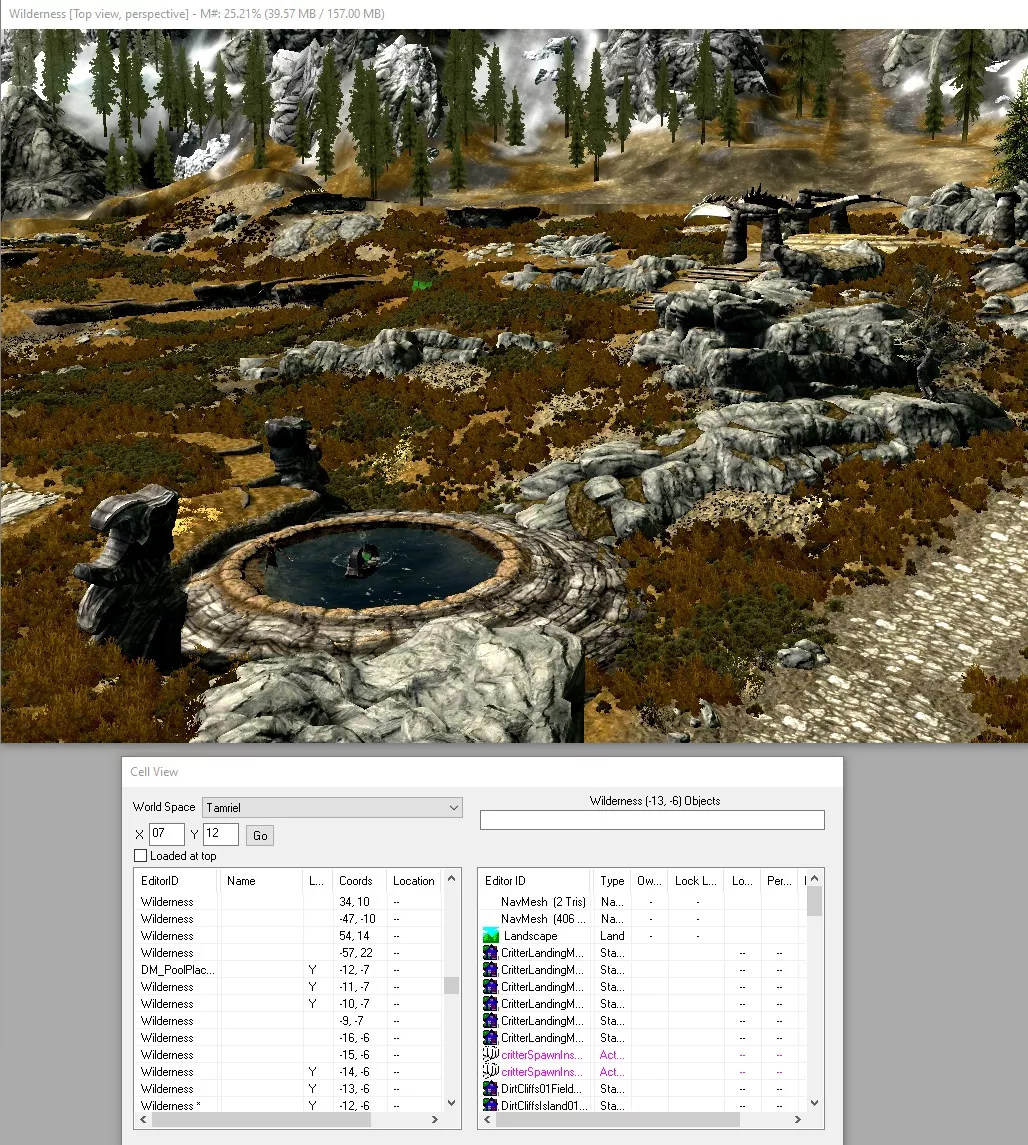Screen dimensions: 1028x1145
Task: Click the Per... column header in objects list
Action: click(779, 881)
